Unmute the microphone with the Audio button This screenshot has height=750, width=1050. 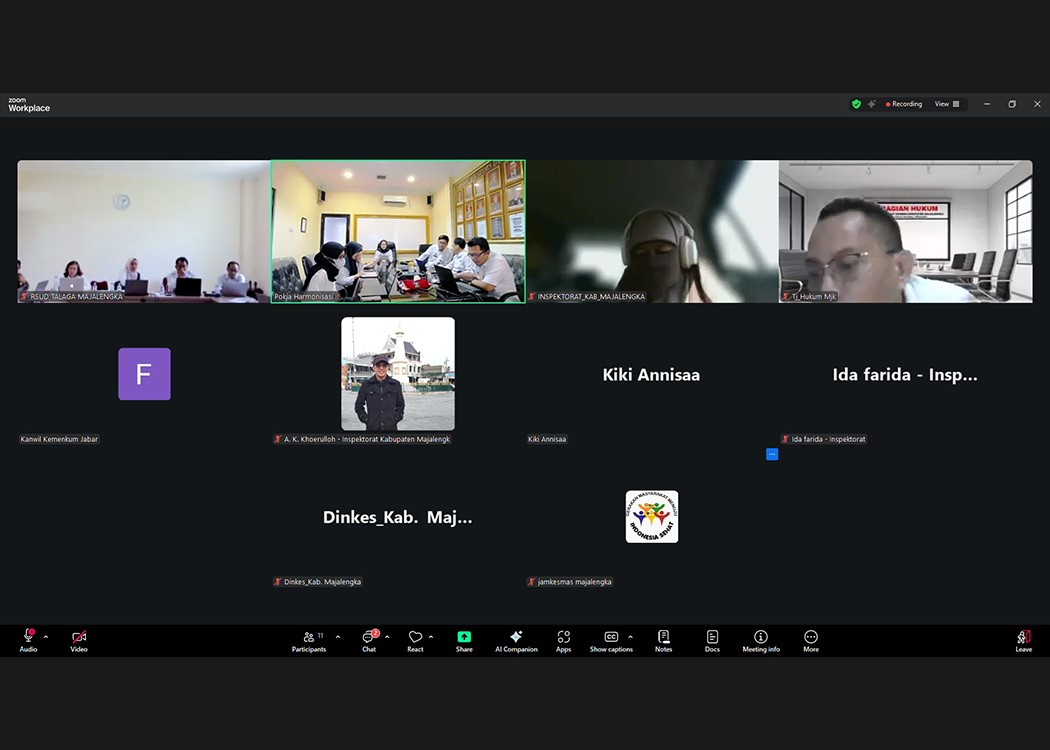[x=28, y=640]
